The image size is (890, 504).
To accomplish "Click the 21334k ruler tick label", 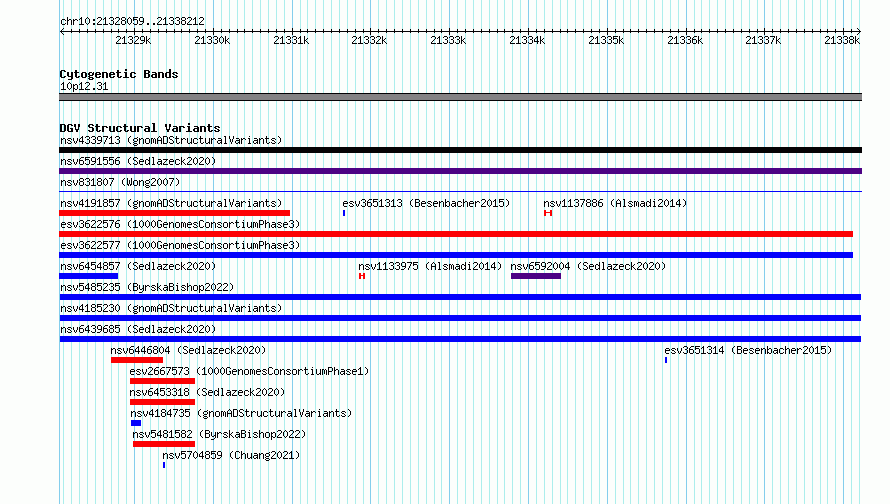I will coord(527,40).
